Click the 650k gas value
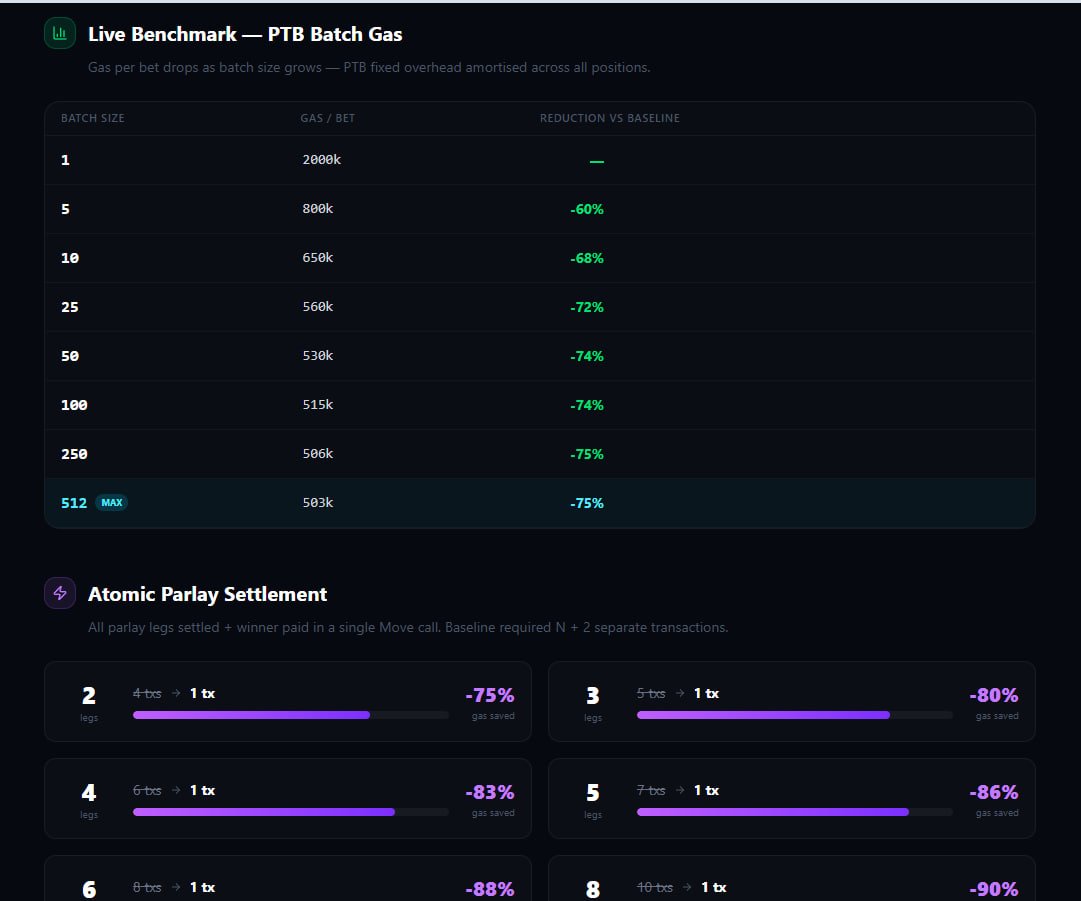1081x901 pixels. [x=317, y=257]
